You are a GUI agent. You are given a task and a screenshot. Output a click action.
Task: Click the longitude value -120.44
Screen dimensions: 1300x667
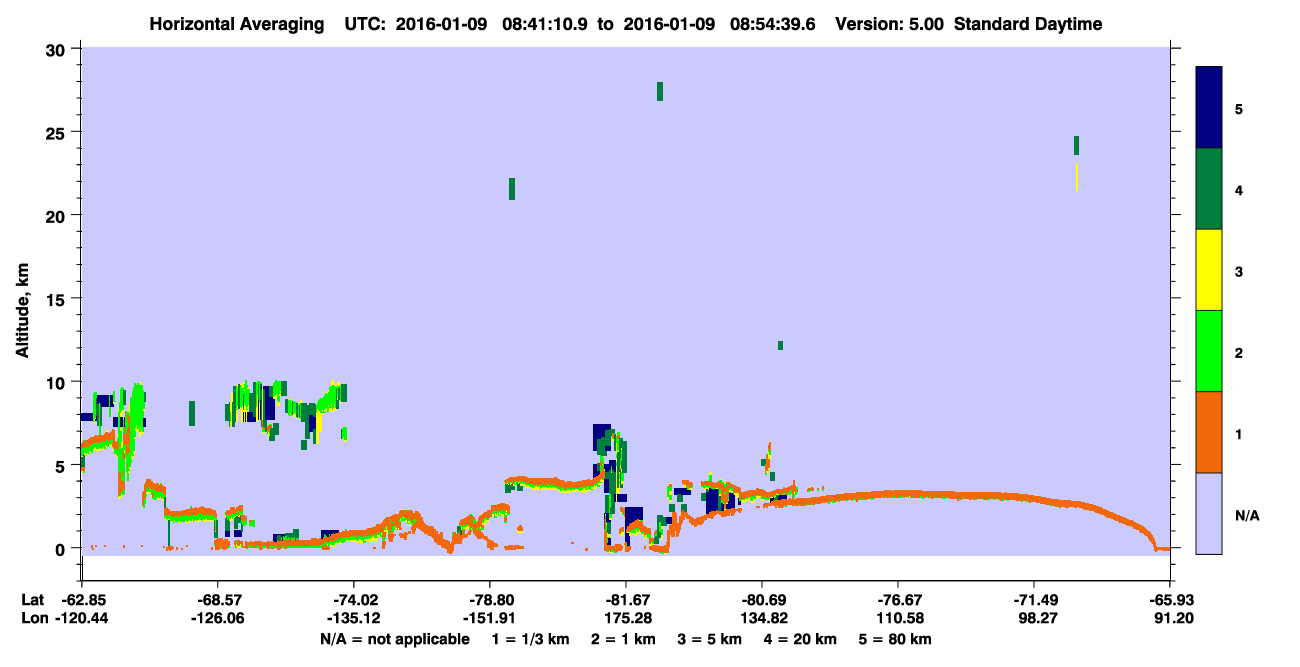point(81,618)
